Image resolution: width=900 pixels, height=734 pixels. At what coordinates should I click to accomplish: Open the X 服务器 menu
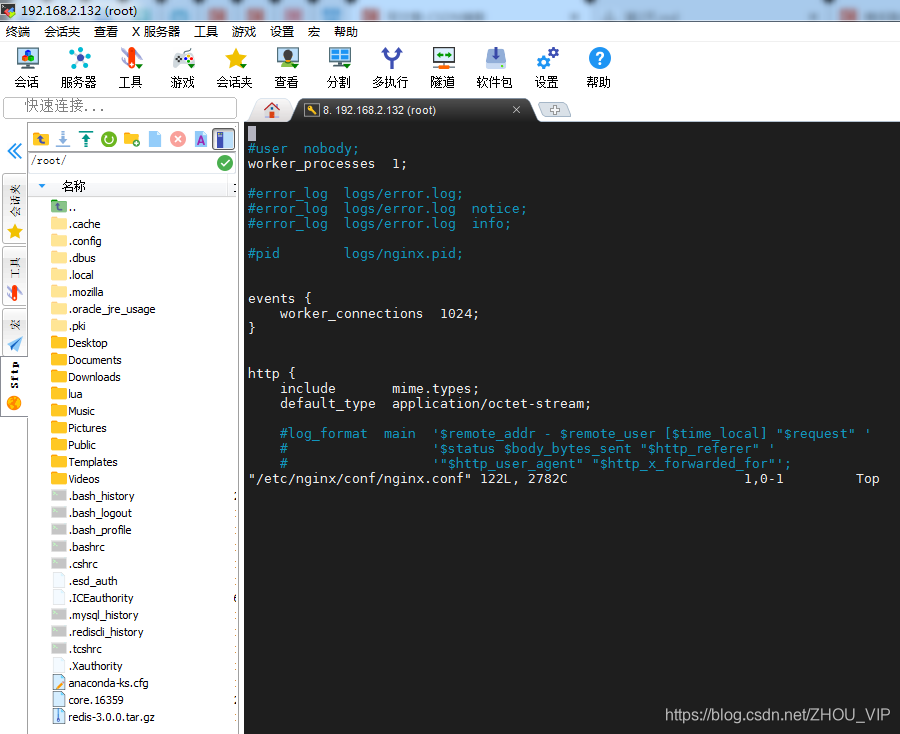tap(156, 32)
